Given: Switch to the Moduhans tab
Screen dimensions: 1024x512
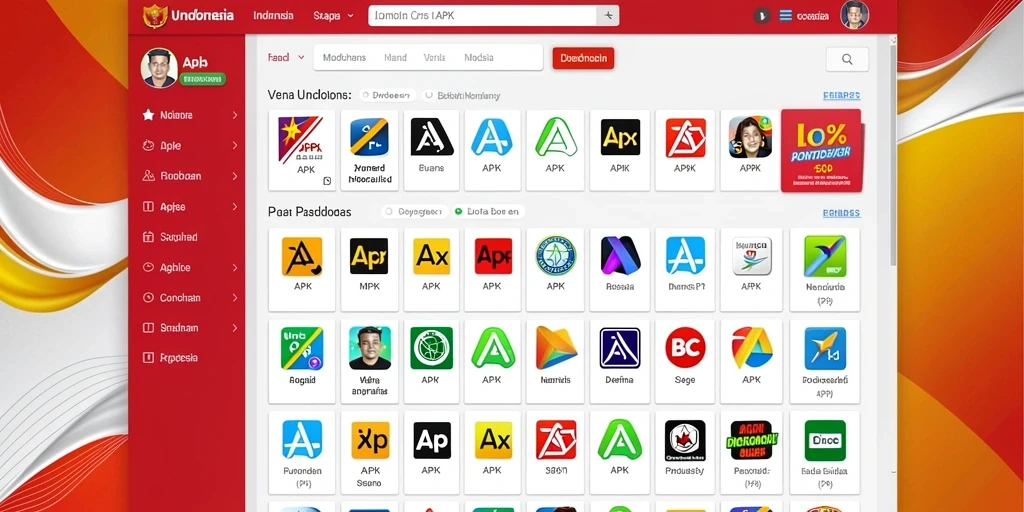Looking at the screenshot, I should [344, 57].
